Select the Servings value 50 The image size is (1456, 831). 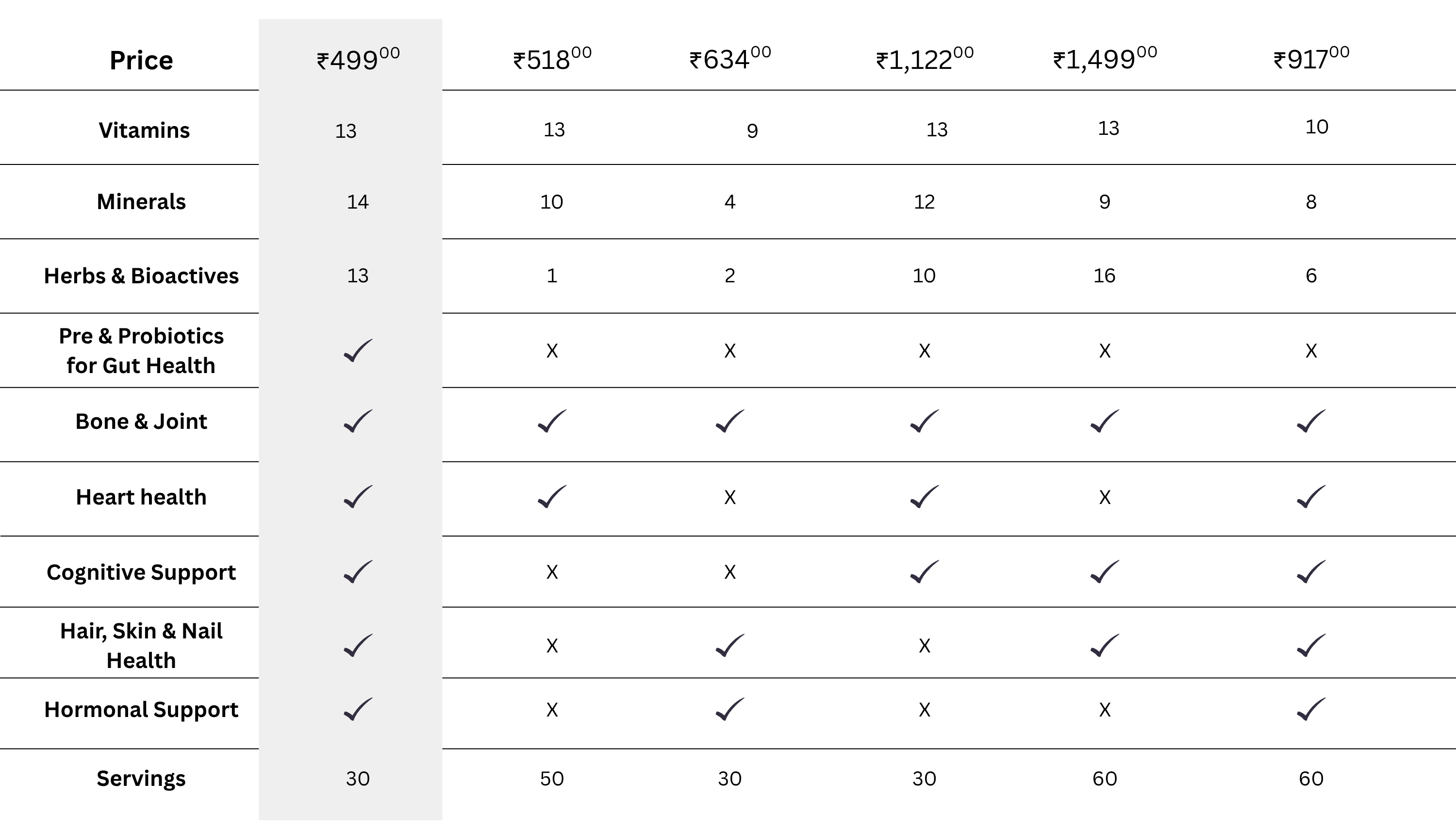[x=552, y=779]
